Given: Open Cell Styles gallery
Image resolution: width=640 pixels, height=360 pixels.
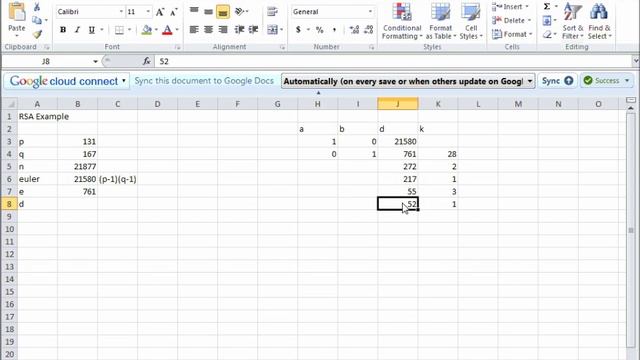Looking at the screenshot, I should 471,21.
